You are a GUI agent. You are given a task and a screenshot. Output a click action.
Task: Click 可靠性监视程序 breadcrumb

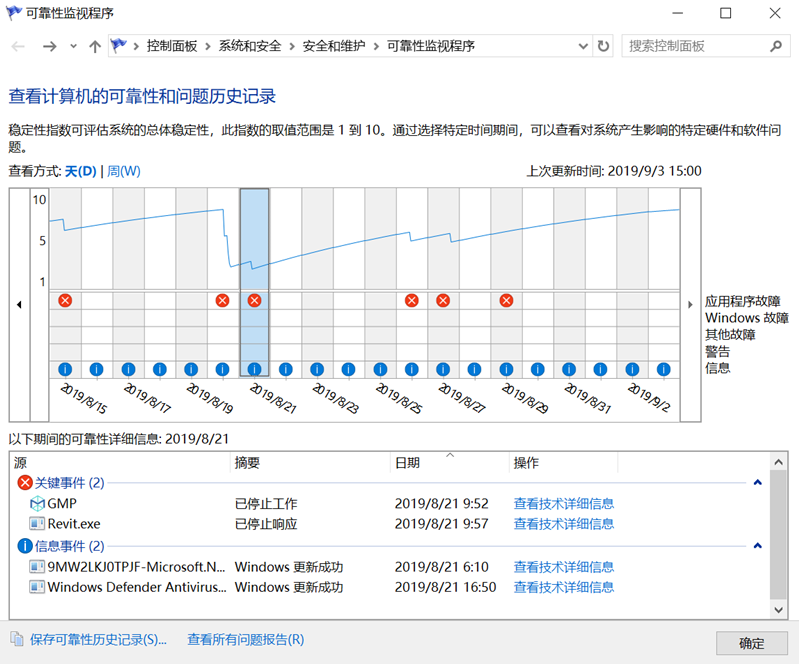(x=431, y=46)
